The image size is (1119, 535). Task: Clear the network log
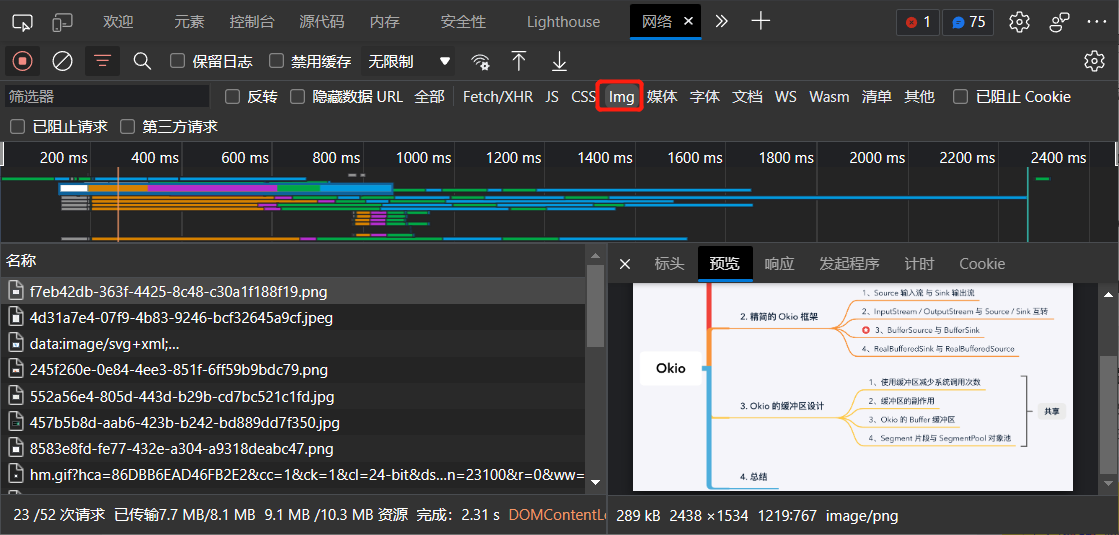click(63, 61)
